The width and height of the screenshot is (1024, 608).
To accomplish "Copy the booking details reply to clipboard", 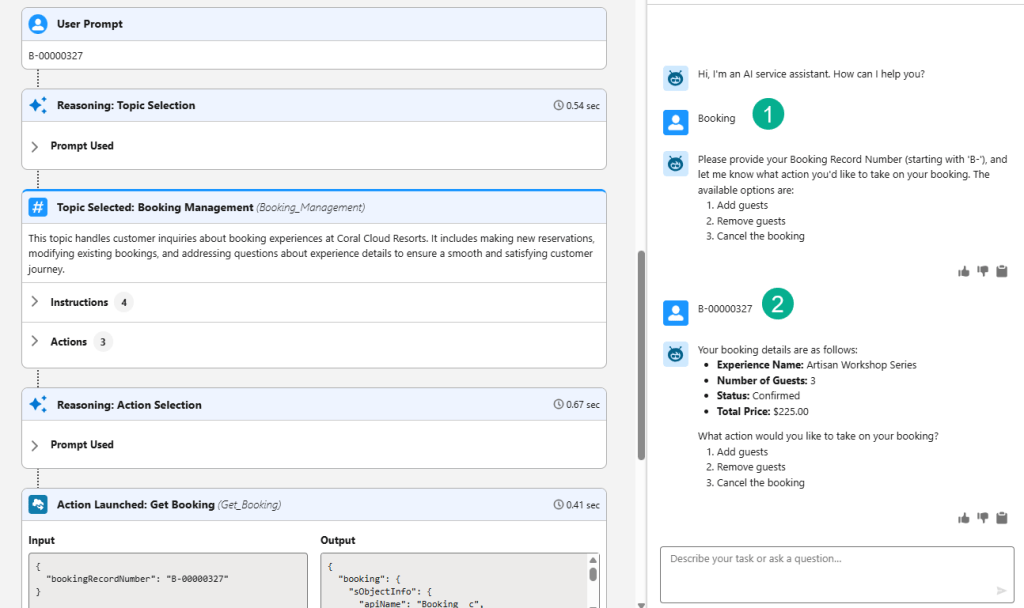I will click(1002, 517).
